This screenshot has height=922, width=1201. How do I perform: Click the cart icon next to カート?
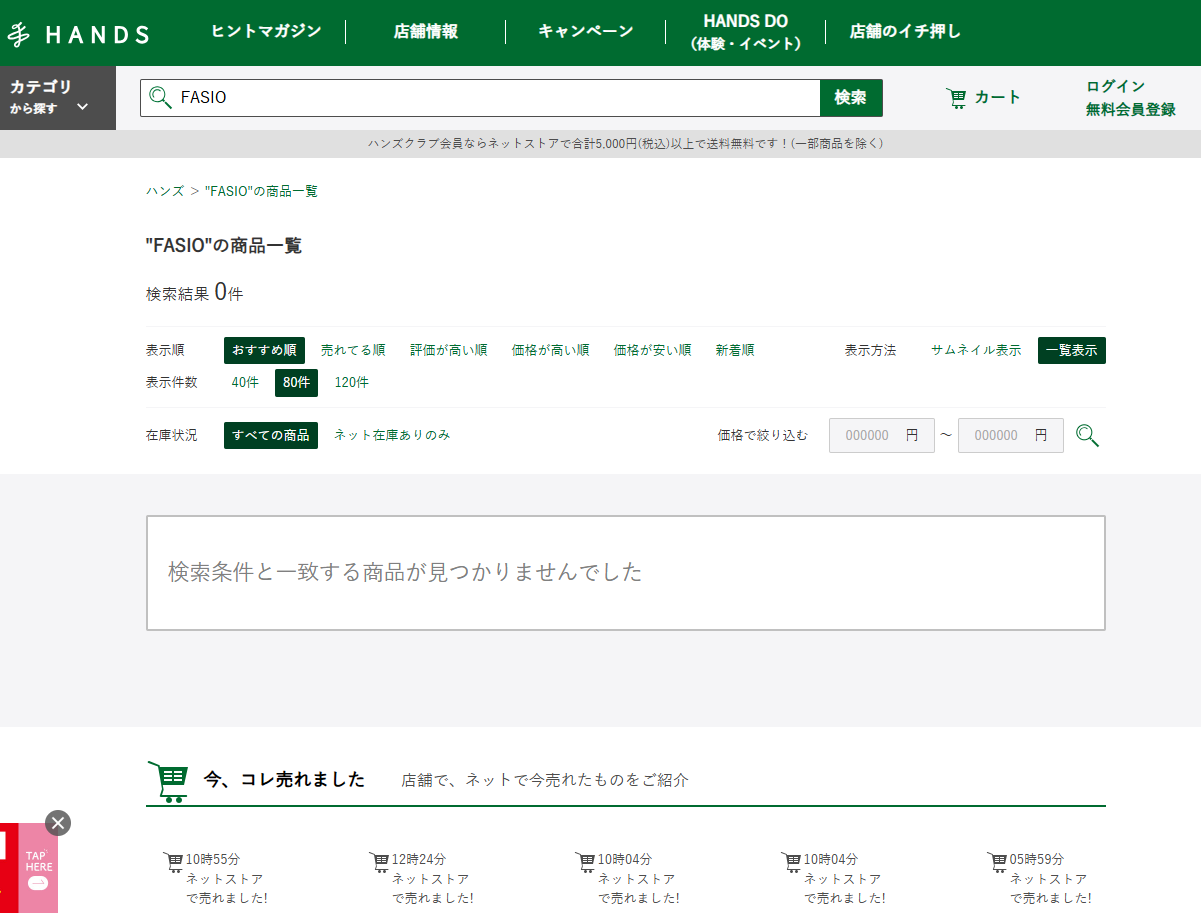coord(957,98)
